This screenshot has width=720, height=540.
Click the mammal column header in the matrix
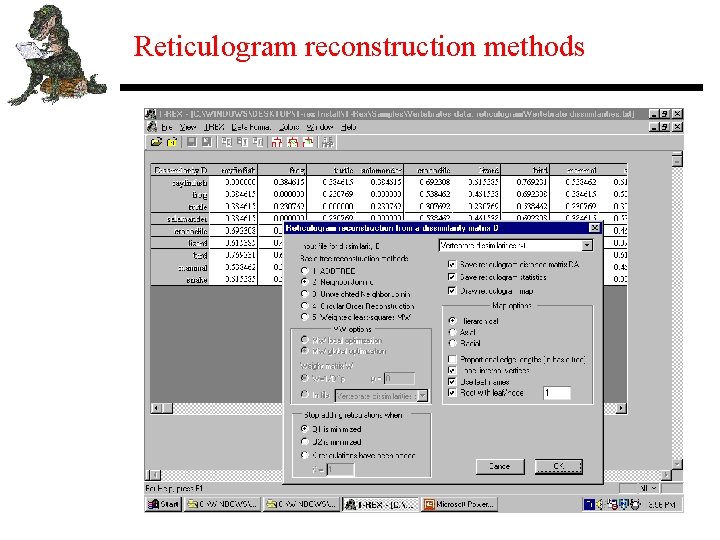point(574,170)
